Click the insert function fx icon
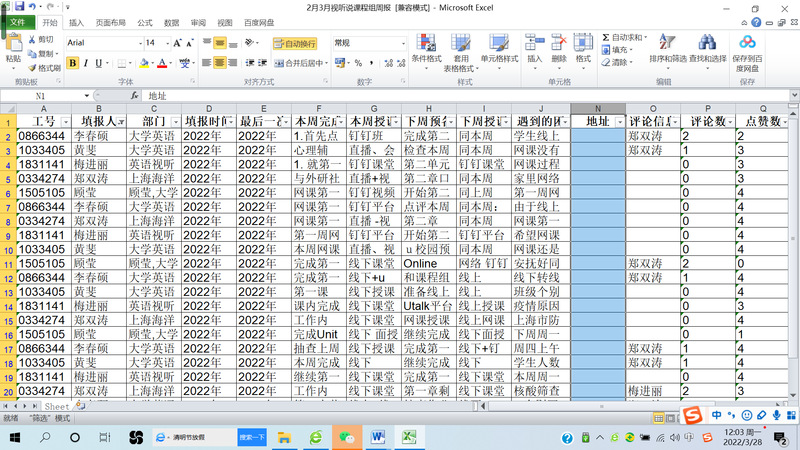 click(x=136, y=96)
